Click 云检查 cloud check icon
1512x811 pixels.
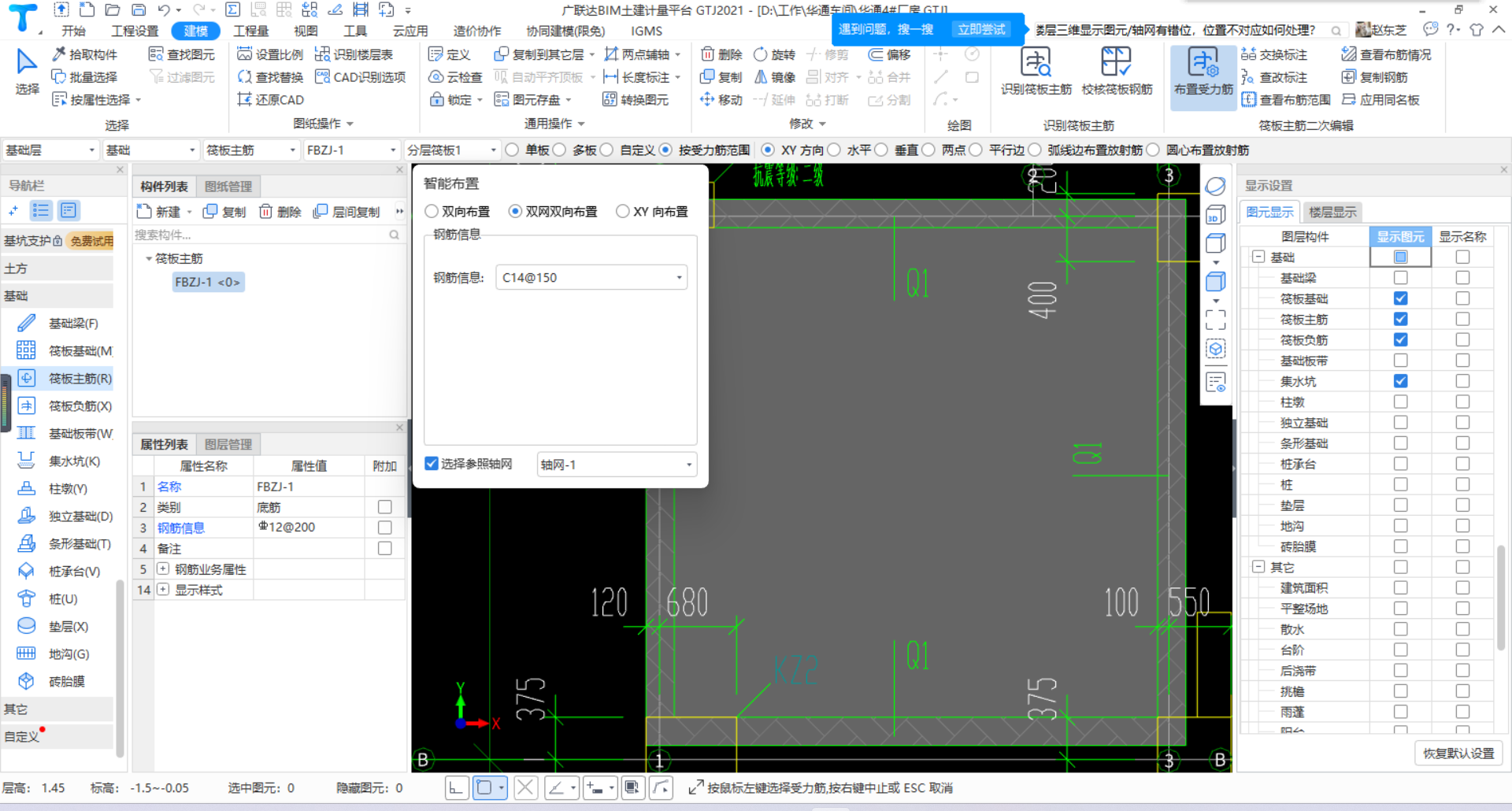[435, 77]
